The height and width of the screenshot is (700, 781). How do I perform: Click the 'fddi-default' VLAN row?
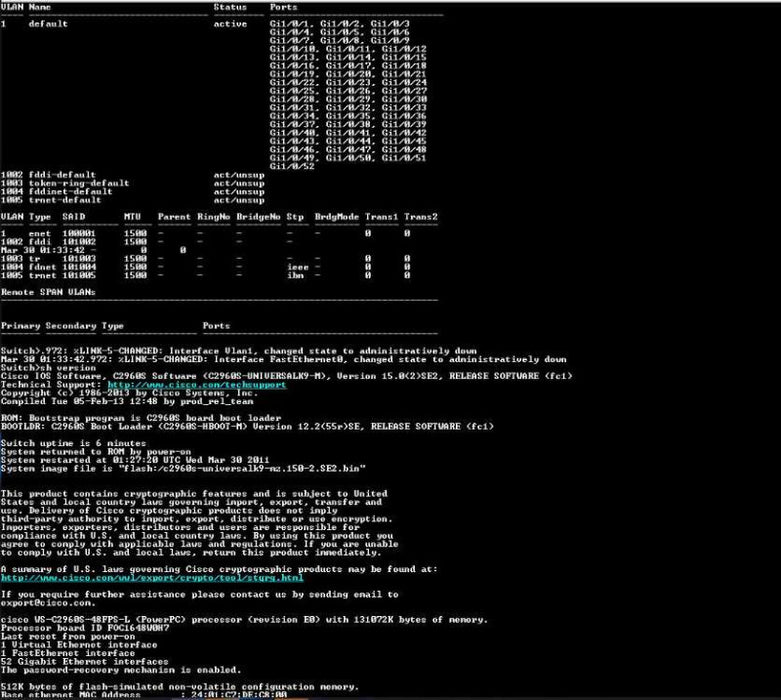point(132,175)
